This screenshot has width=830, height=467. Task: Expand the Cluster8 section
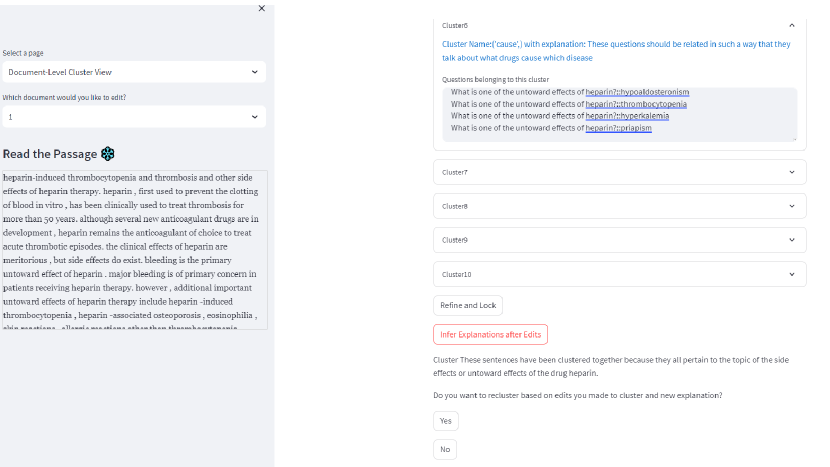point(619,206)
